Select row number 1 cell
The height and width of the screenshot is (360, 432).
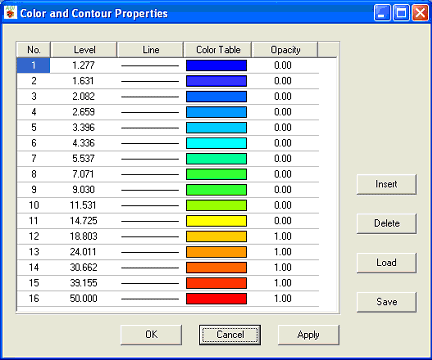[x=33, y=65]
